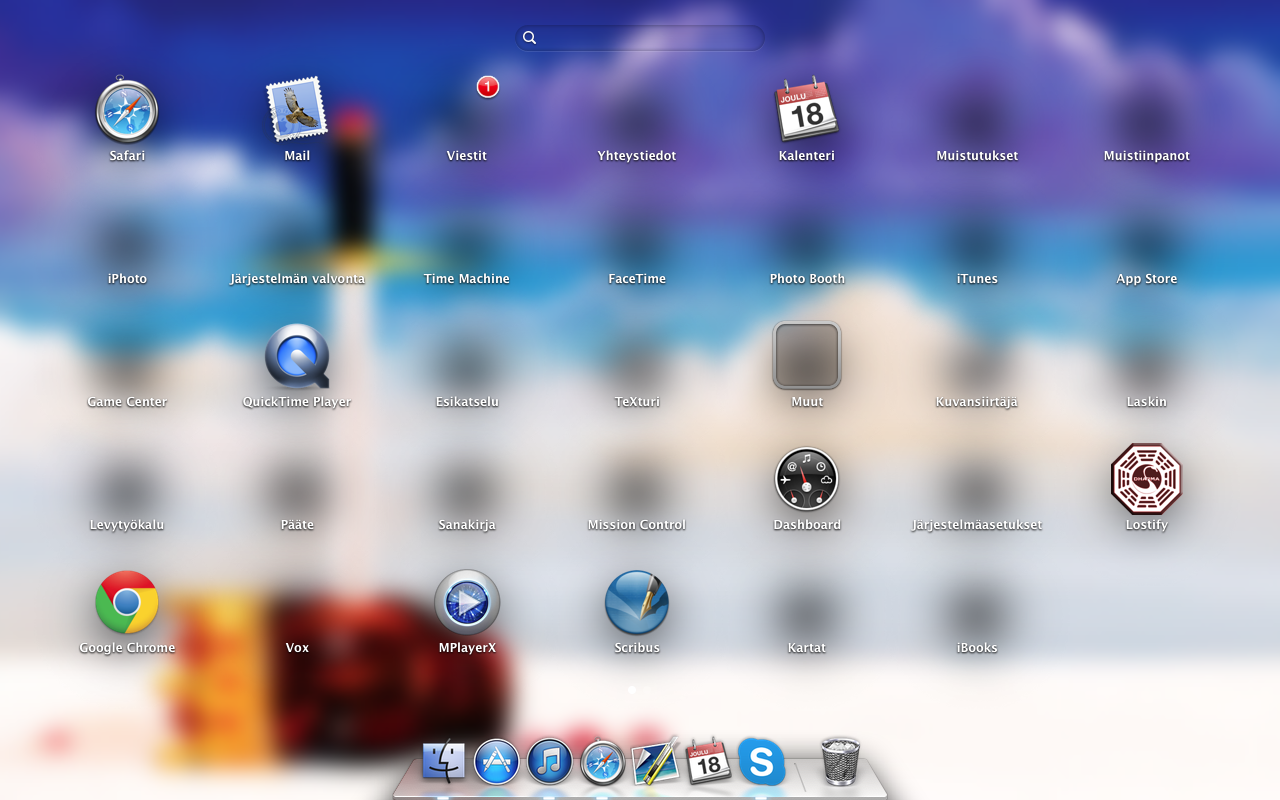The image size is (1280, 800).
Task: Open Kalenteri calendar in the Launchpad grid
Action: (x=807, y=109)
